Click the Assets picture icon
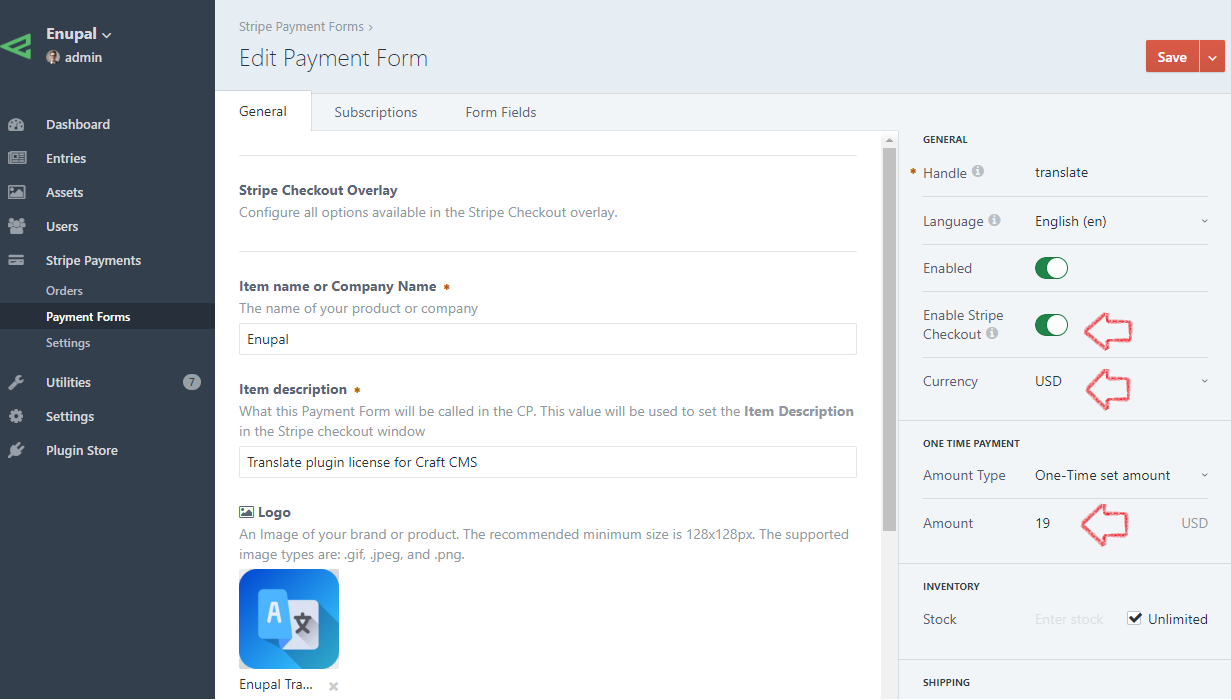 pyautogui.click(x=16, y=192)
